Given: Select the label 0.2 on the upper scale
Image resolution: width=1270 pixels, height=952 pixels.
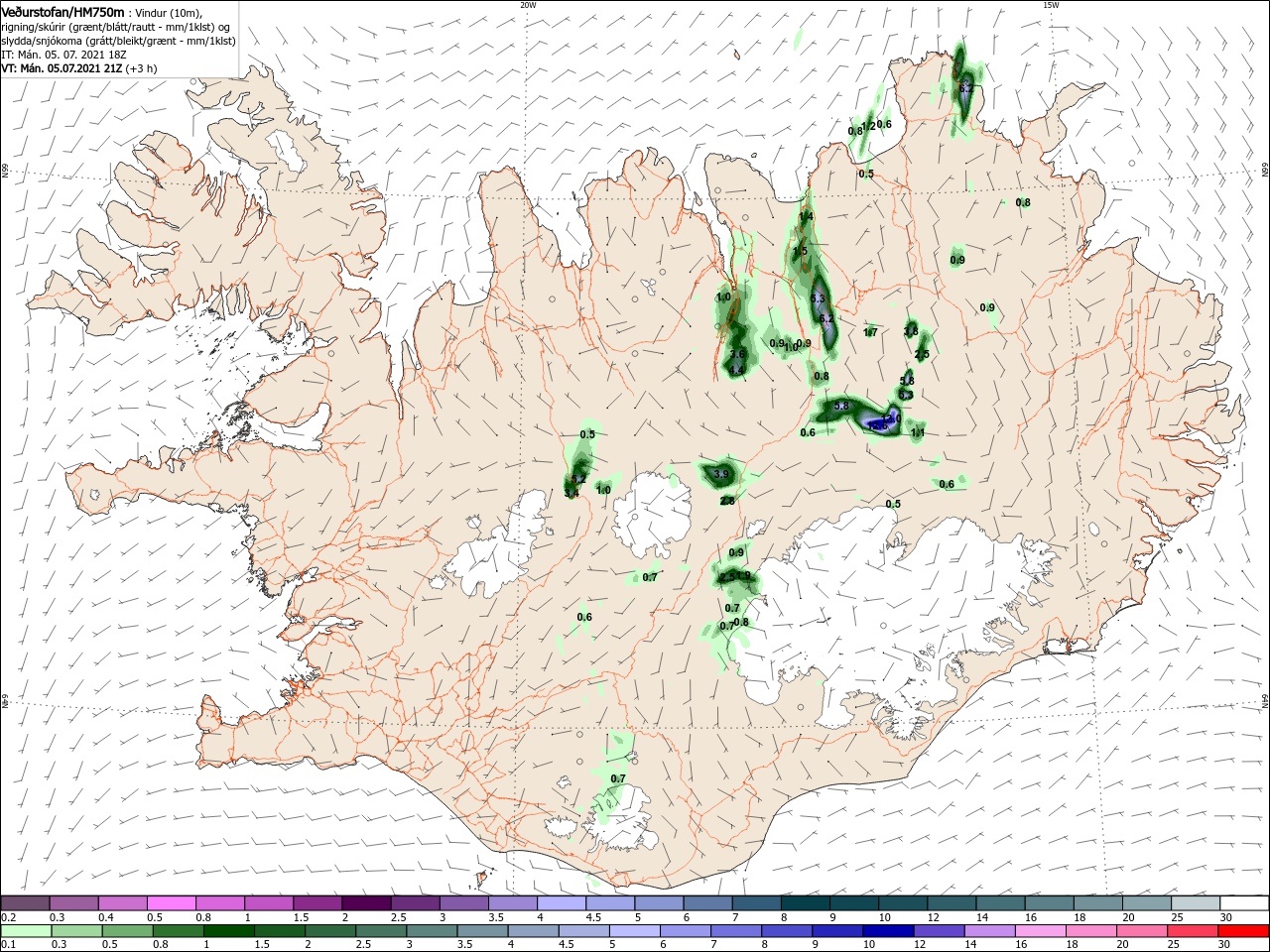Looking at the screenshot, I should (9, 917).
